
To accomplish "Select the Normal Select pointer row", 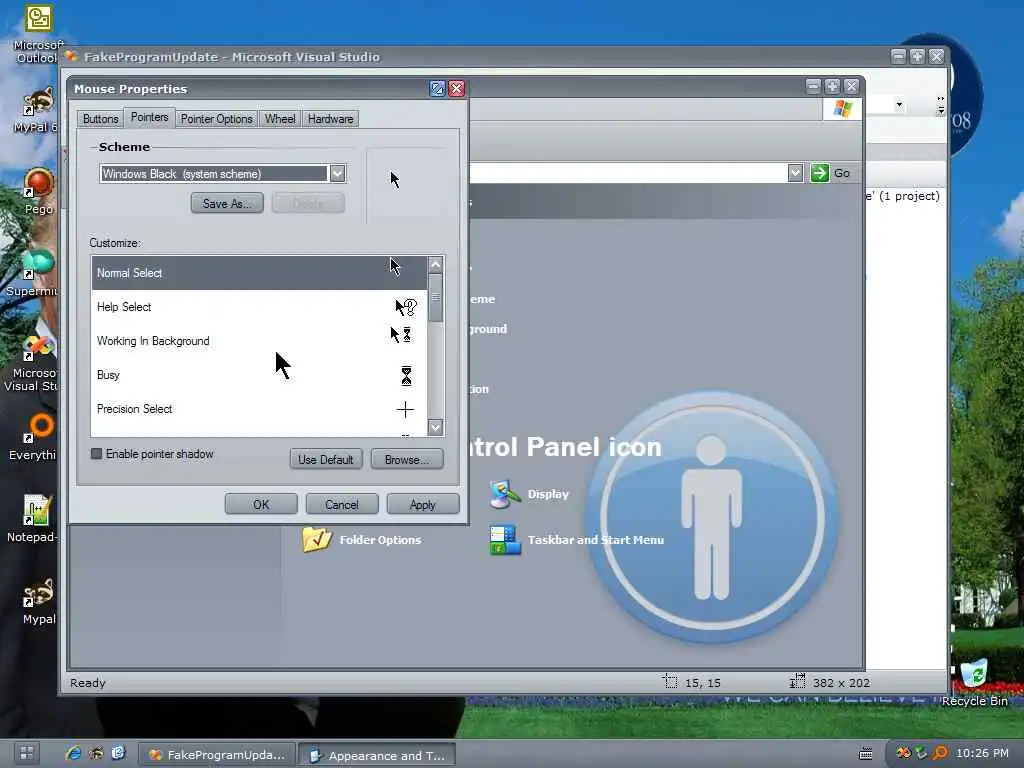I will pyautogui.click(x=259, y=273).
